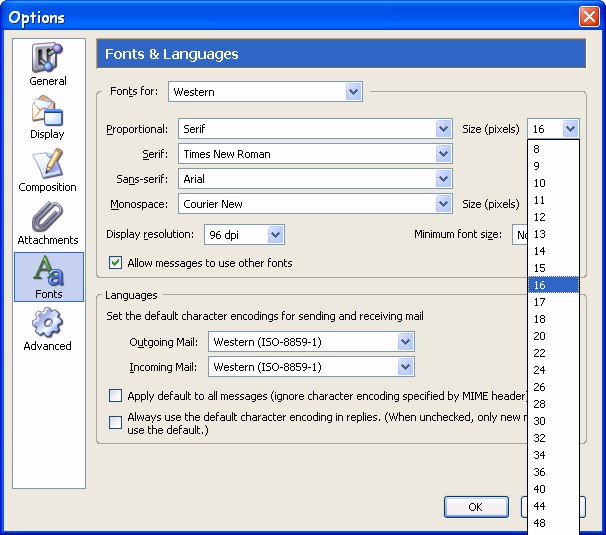Uncheck Allow messages to use other fonts

click(116, 263)
